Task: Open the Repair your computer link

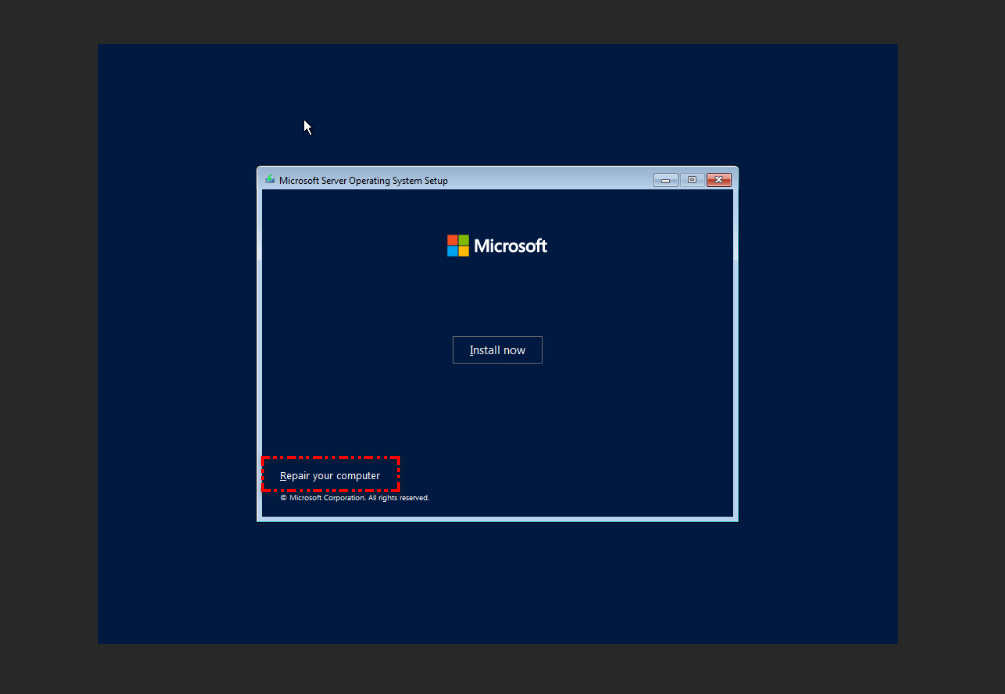Action: tap(330, 476)
